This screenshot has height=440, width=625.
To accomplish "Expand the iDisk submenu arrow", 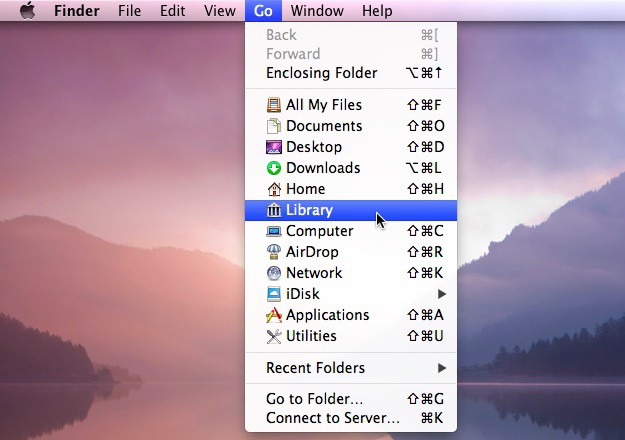I will 441,294.
